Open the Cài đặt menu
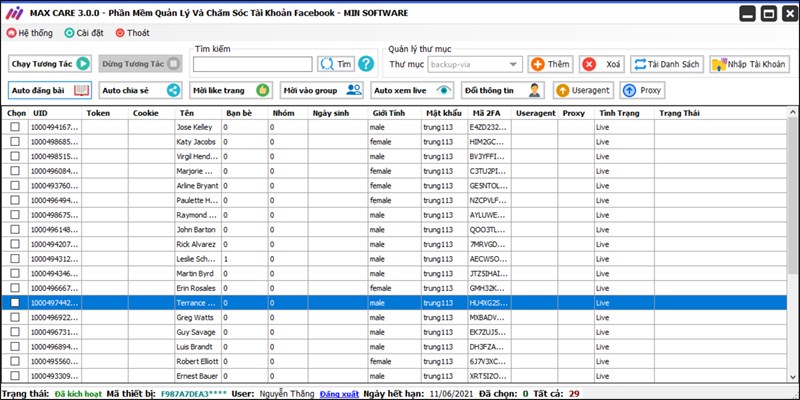Image resolution: width=800 pixels, height=400 pixels. 83,33
